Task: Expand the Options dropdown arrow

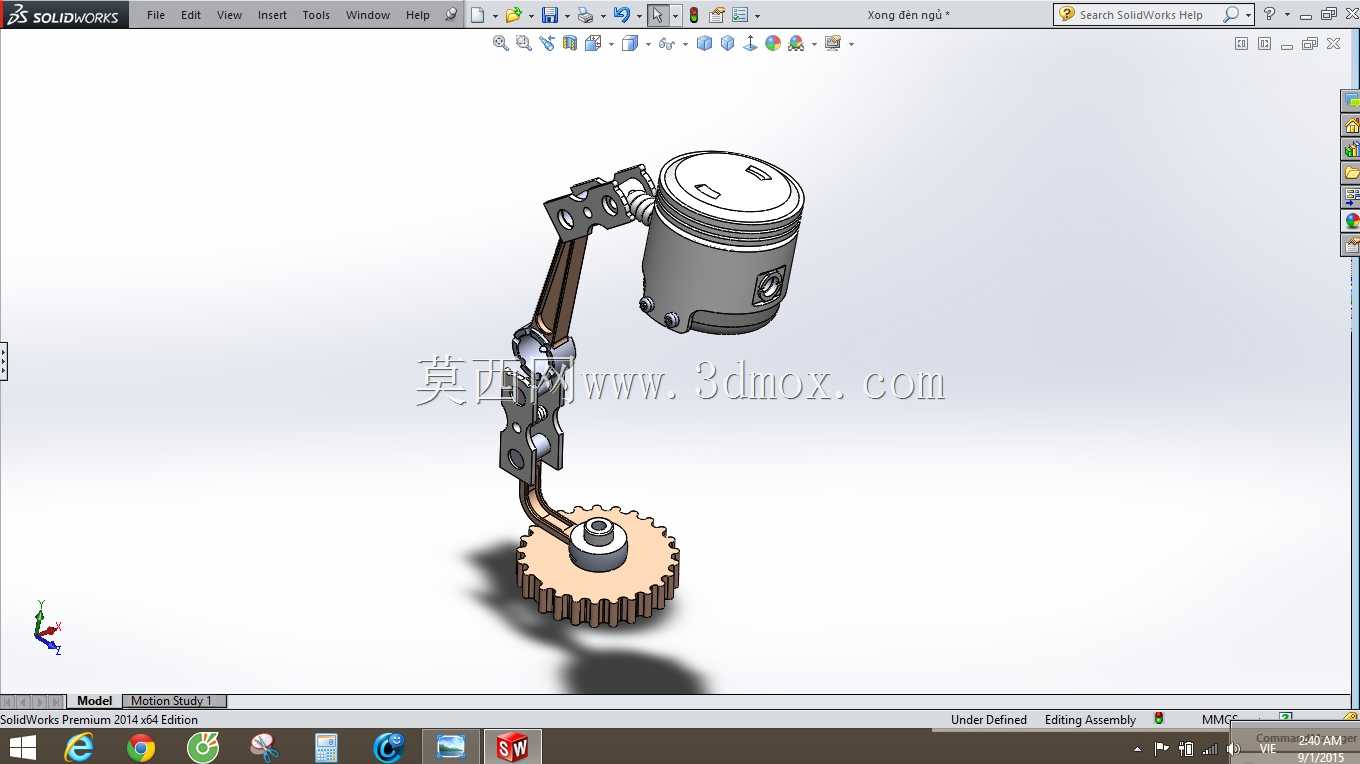Action: point(757,16)
